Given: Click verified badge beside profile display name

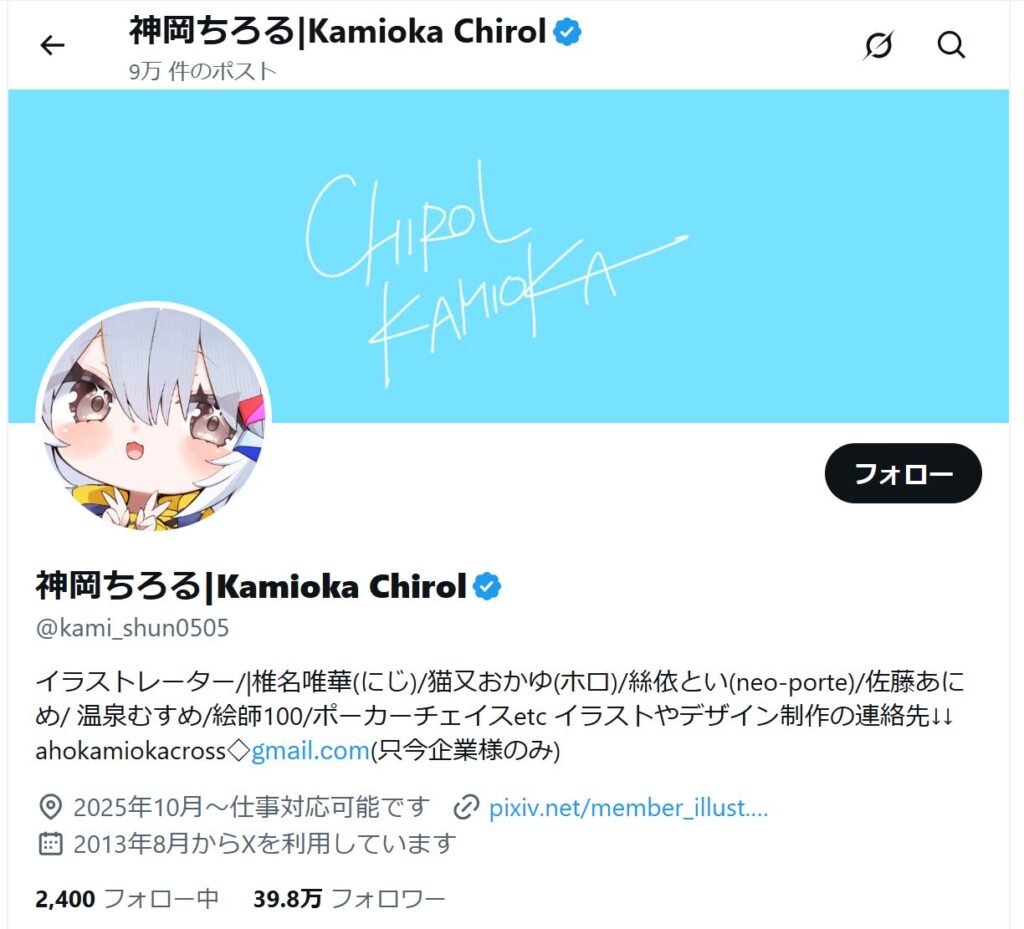Looking at the screenshot, I should pyautogui.click(x=487, y=586).
